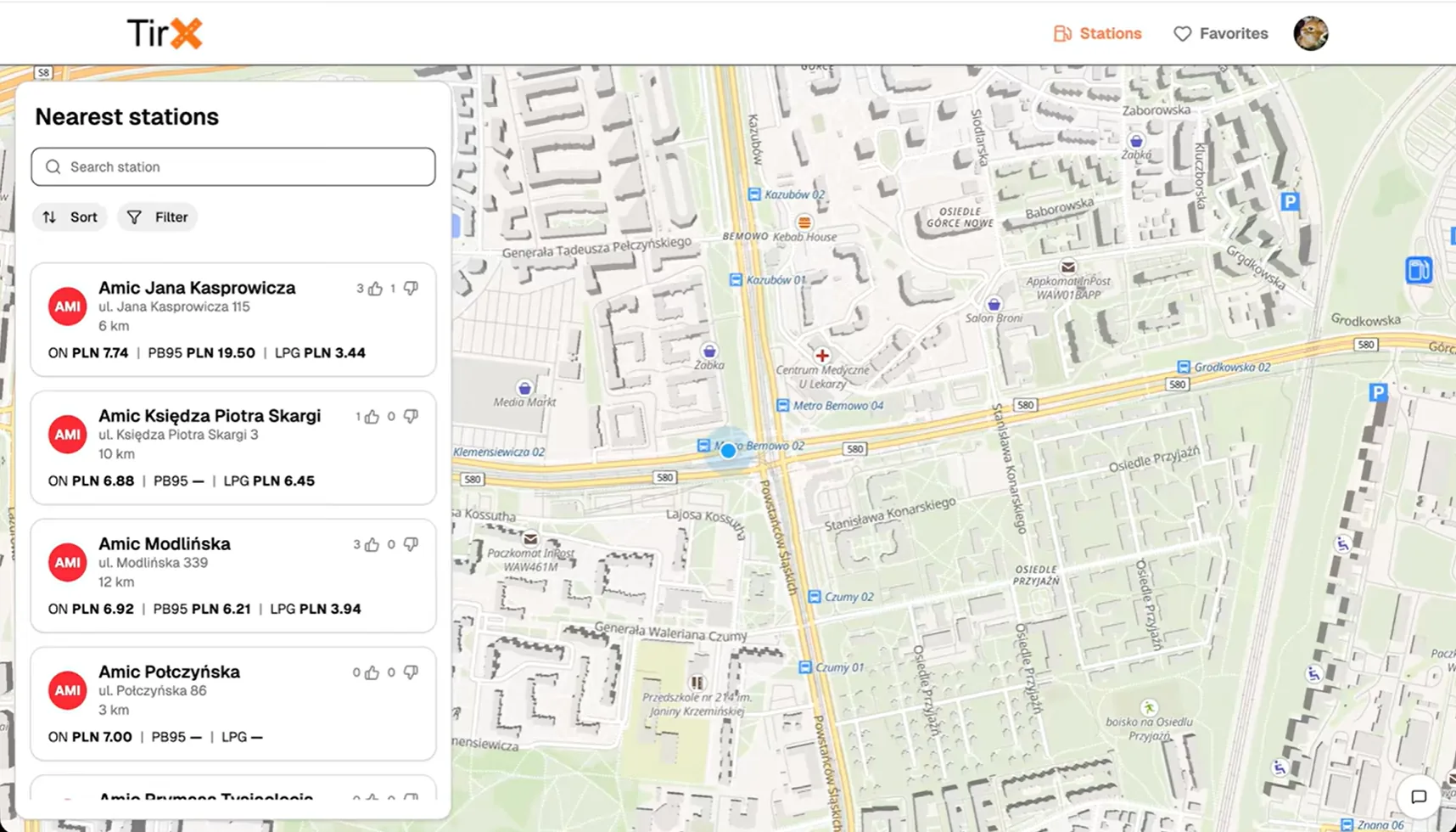This screenshot has height=832, width=1456.
Task: Select the AMI logo of Amic Jana Kasprowicza
Action: 67,306
